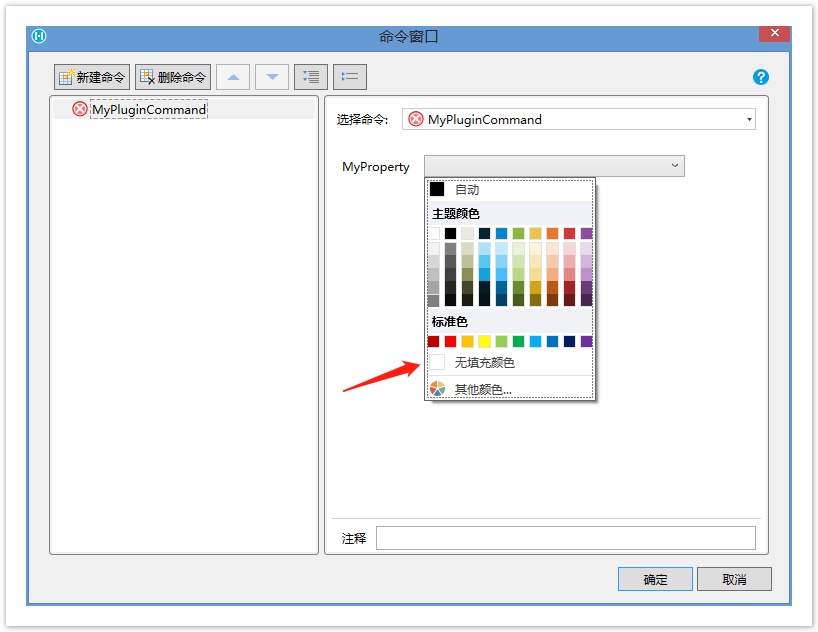Pick the black theme color swatch

450,233
